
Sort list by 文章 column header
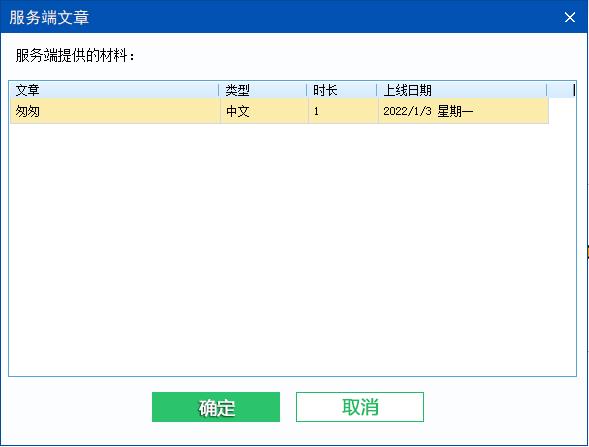coord(114,90)
